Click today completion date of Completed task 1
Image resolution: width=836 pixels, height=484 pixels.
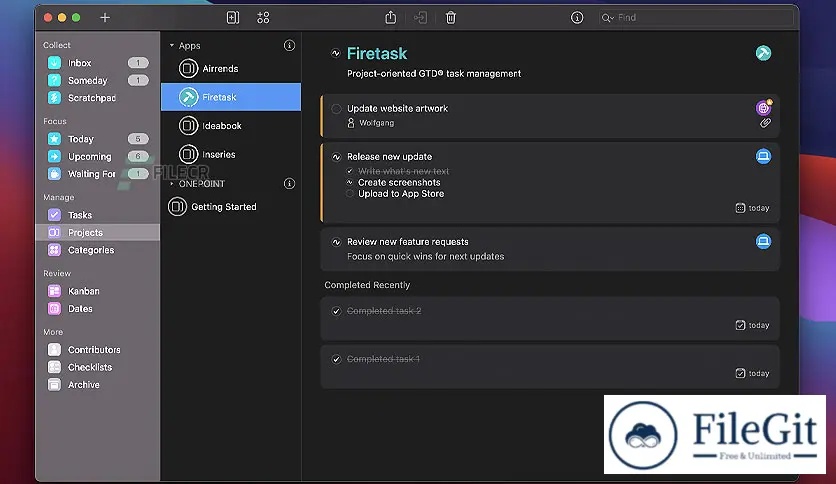tap(752, 373)
